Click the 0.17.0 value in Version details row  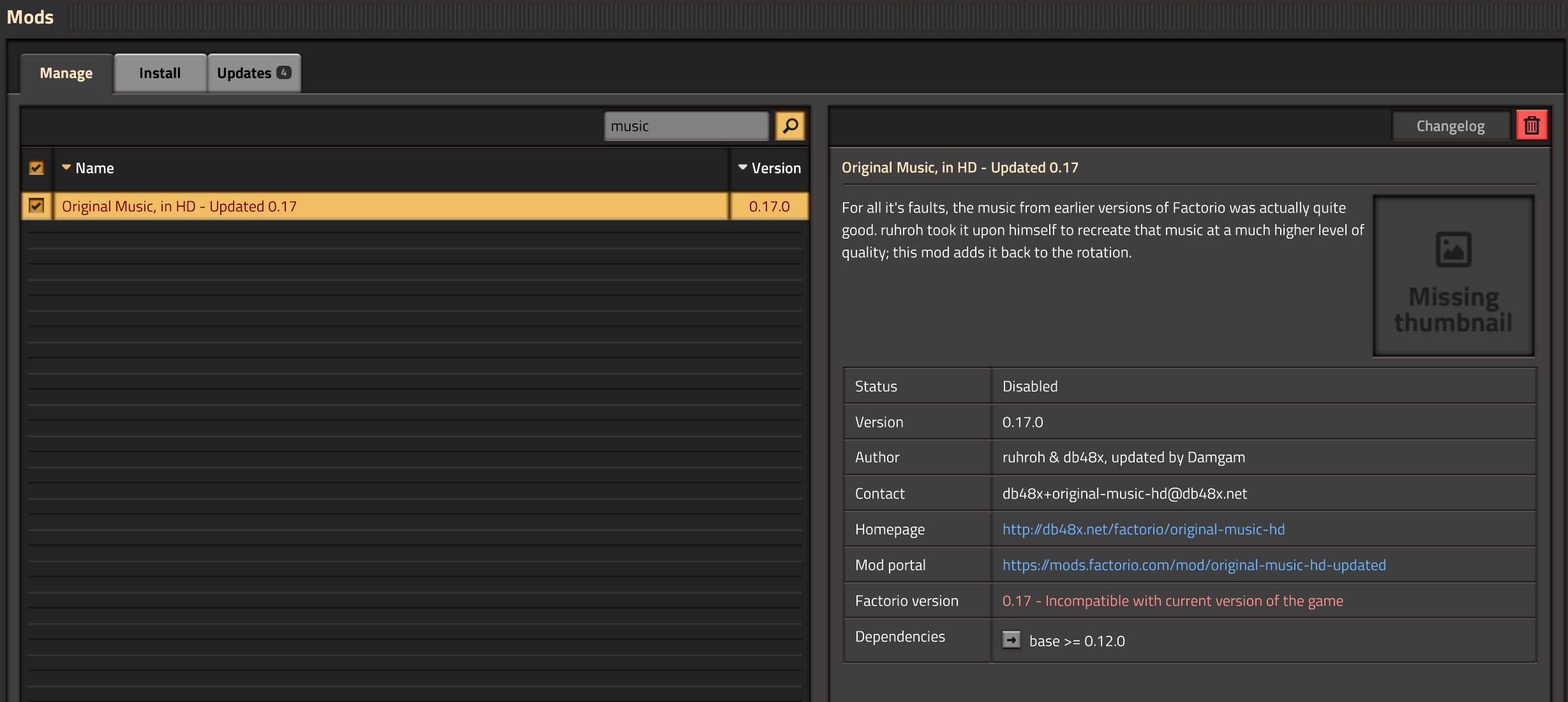coord(1022,422)
